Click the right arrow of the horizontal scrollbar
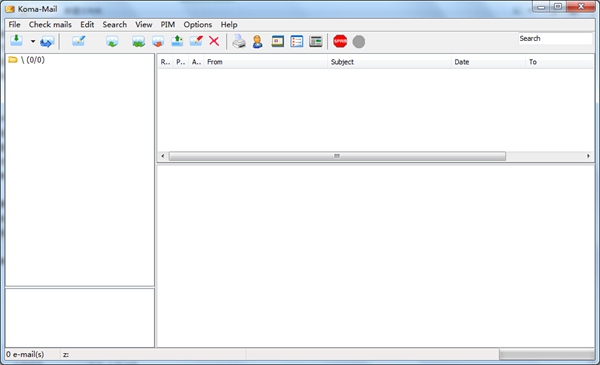 pyautogui.click(x=589, y=156)
